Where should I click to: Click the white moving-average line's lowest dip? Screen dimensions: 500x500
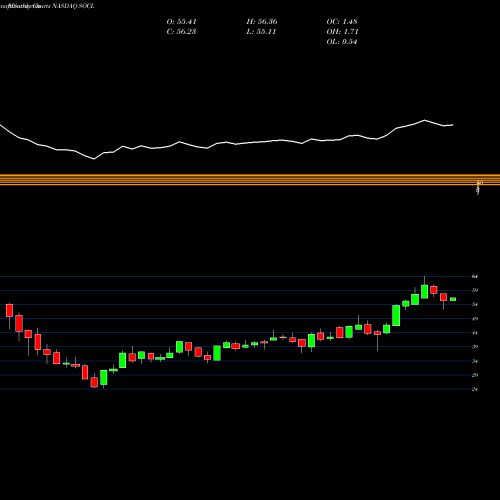[94, 159]
